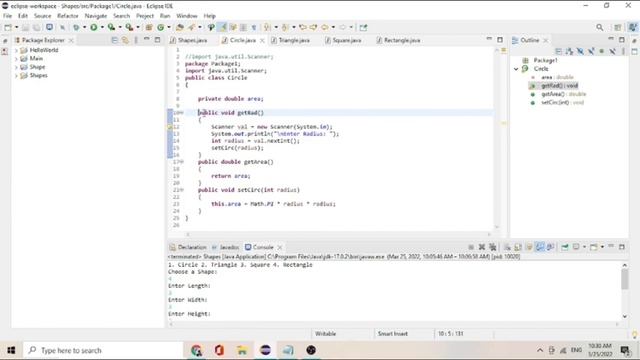640x360 pixels.
Task: Minimize the Outline view icon
Action: pos(611,39)
